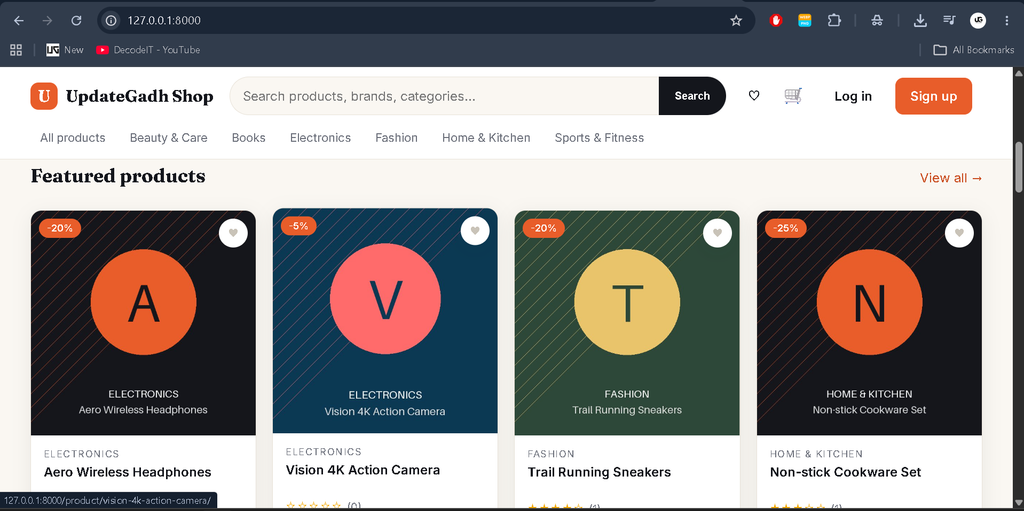Toggle wishlist heart on Non-stick Cookware Set
The image size is (1024, 511).
[x=959, y=233]
